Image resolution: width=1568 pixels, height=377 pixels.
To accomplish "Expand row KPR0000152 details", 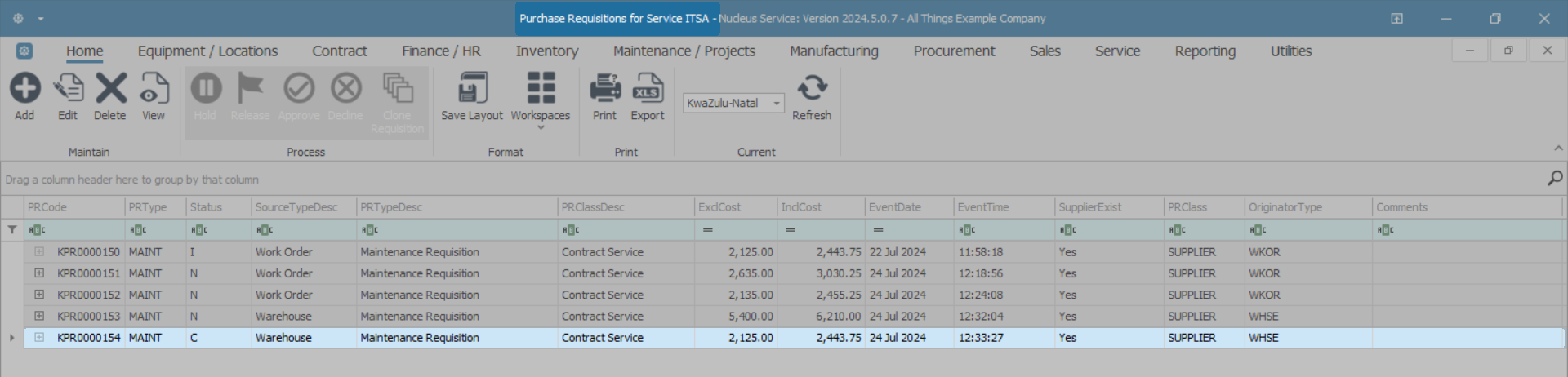I will click(39, 295).
